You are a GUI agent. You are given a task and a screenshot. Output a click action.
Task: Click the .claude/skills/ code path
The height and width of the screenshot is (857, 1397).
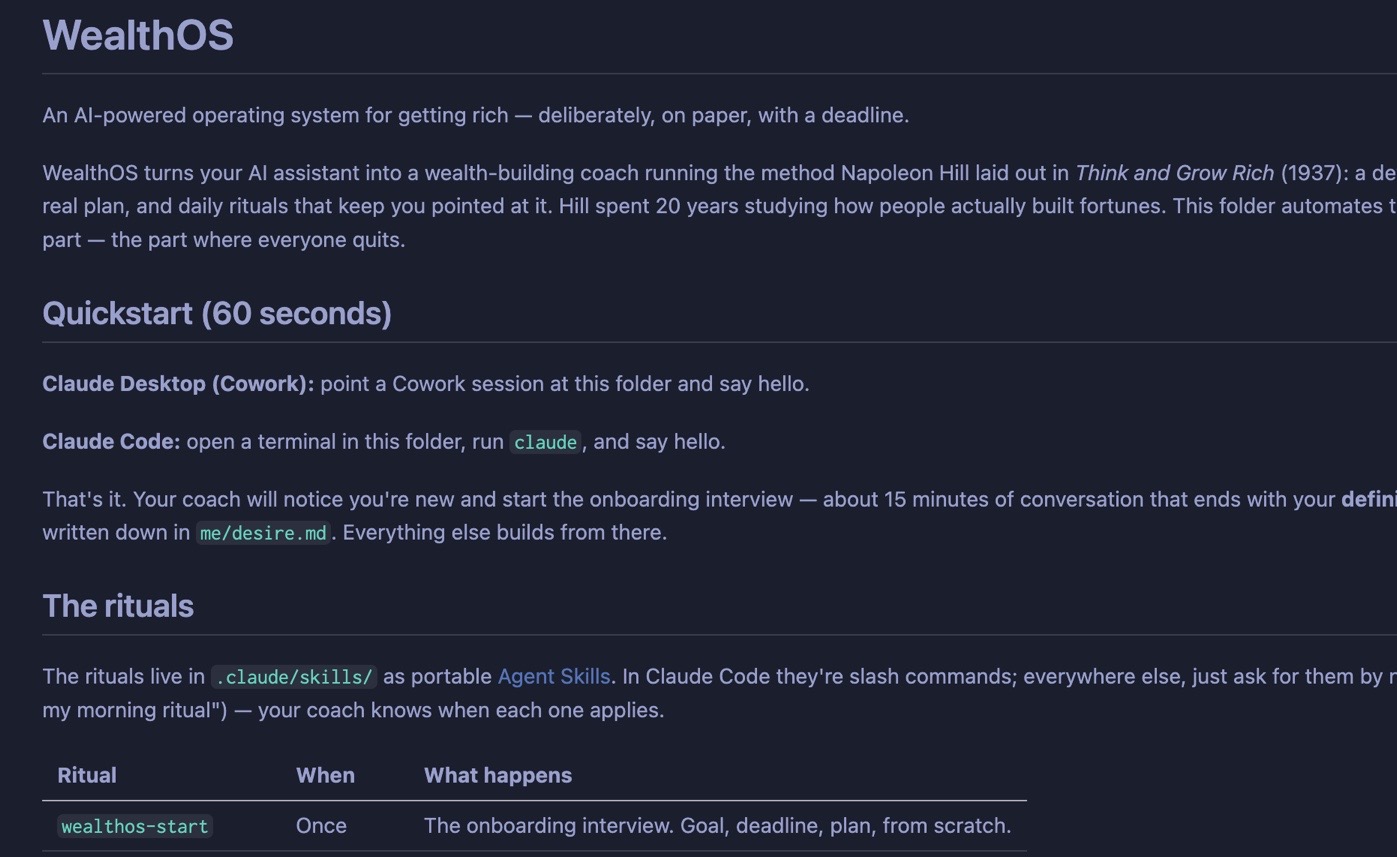294,677
